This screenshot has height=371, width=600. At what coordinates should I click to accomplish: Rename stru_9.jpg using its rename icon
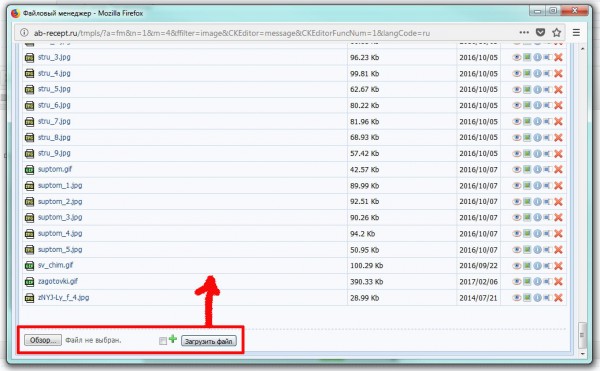[x=548, y=153]
